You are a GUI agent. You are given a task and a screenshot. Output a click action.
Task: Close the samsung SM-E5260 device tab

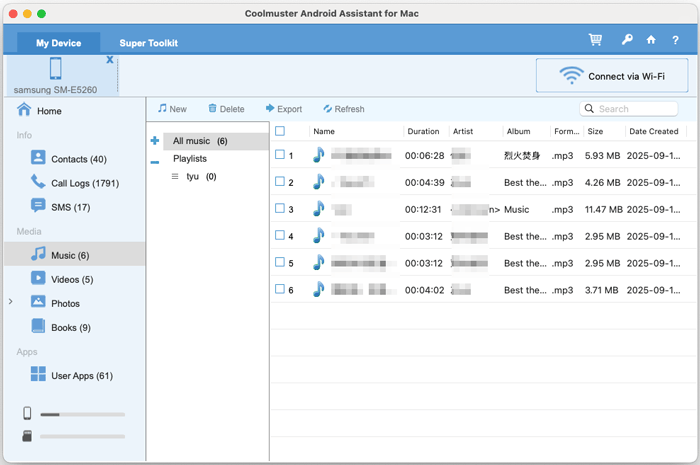click(x=109, y=60)
